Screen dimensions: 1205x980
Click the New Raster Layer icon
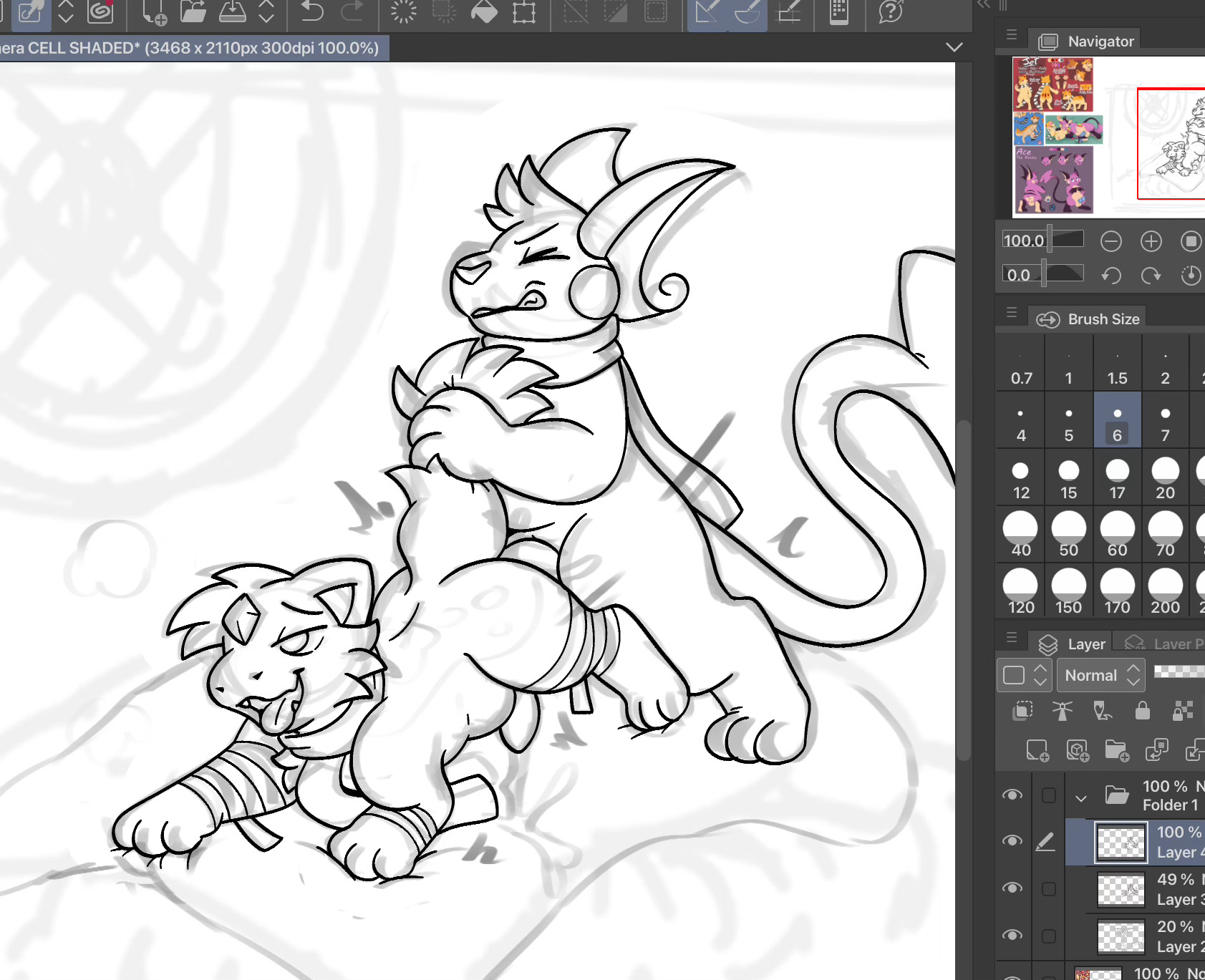[1037, 750]
